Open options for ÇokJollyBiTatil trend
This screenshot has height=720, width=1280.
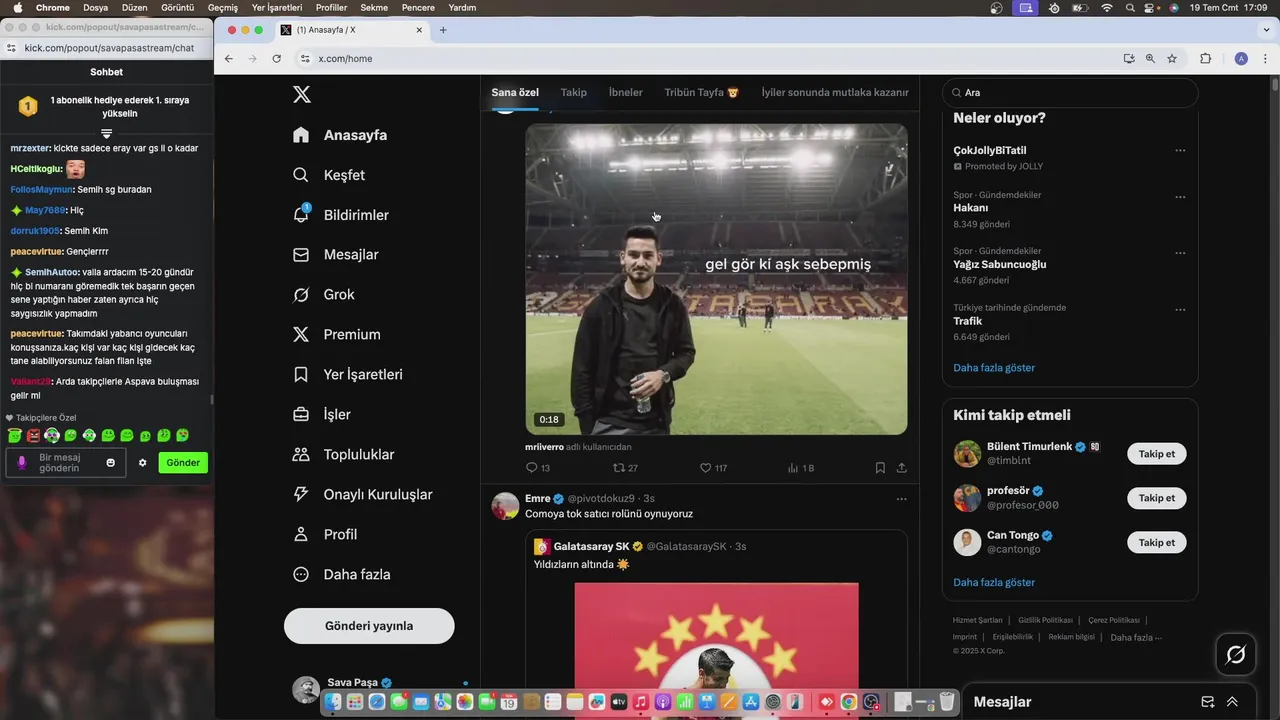click(x=1180, y=151)
